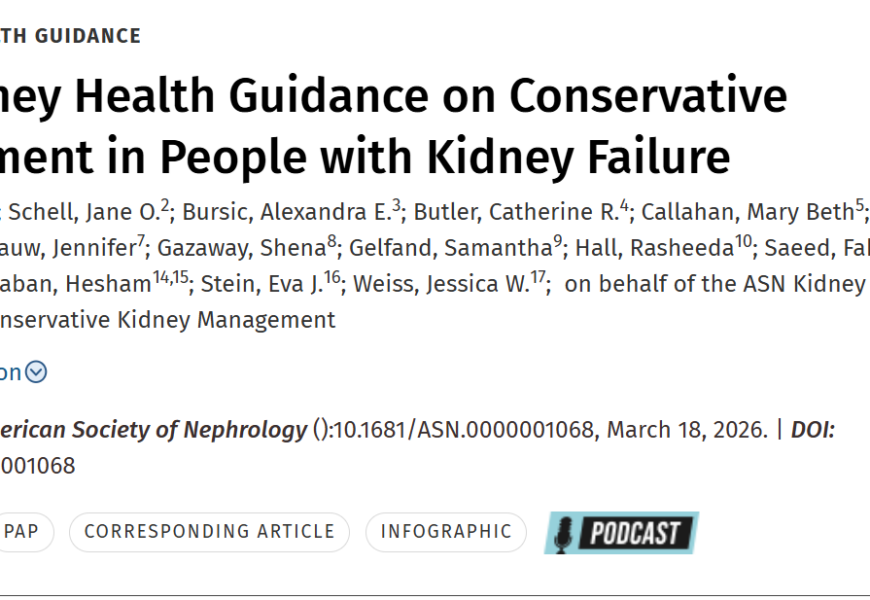Open the PAP tag

[x=22, y=531]
